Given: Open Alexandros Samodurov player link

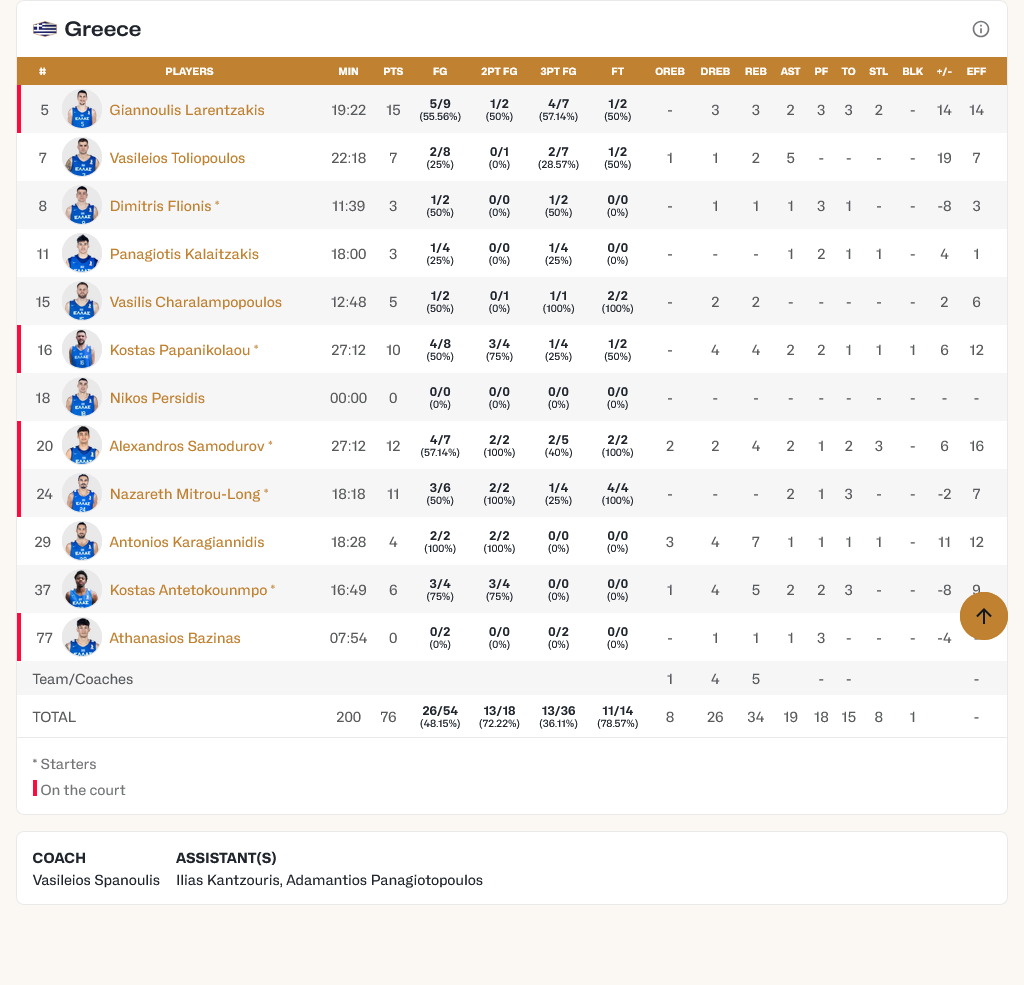Looking at the screenshot, I should point(187,446).
